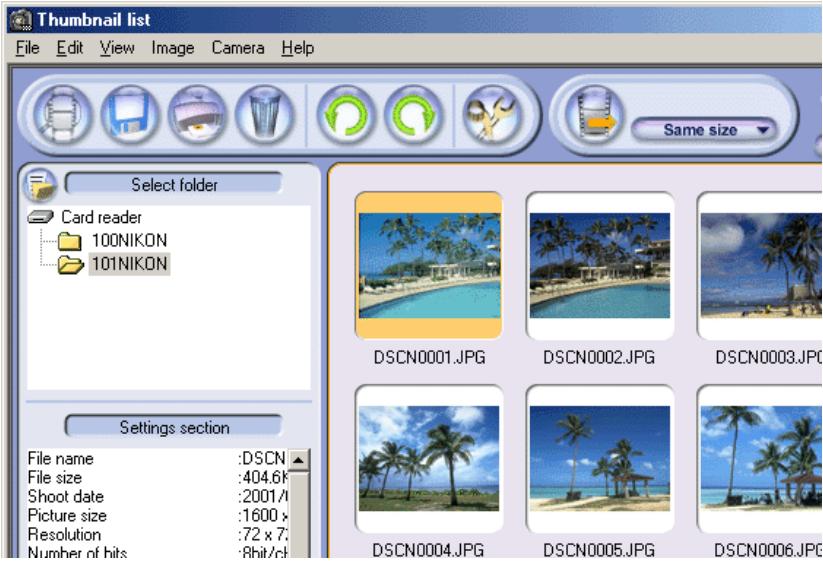Click the DSCN0002.JPG file name label
The image size is (823, 562).
599,357
